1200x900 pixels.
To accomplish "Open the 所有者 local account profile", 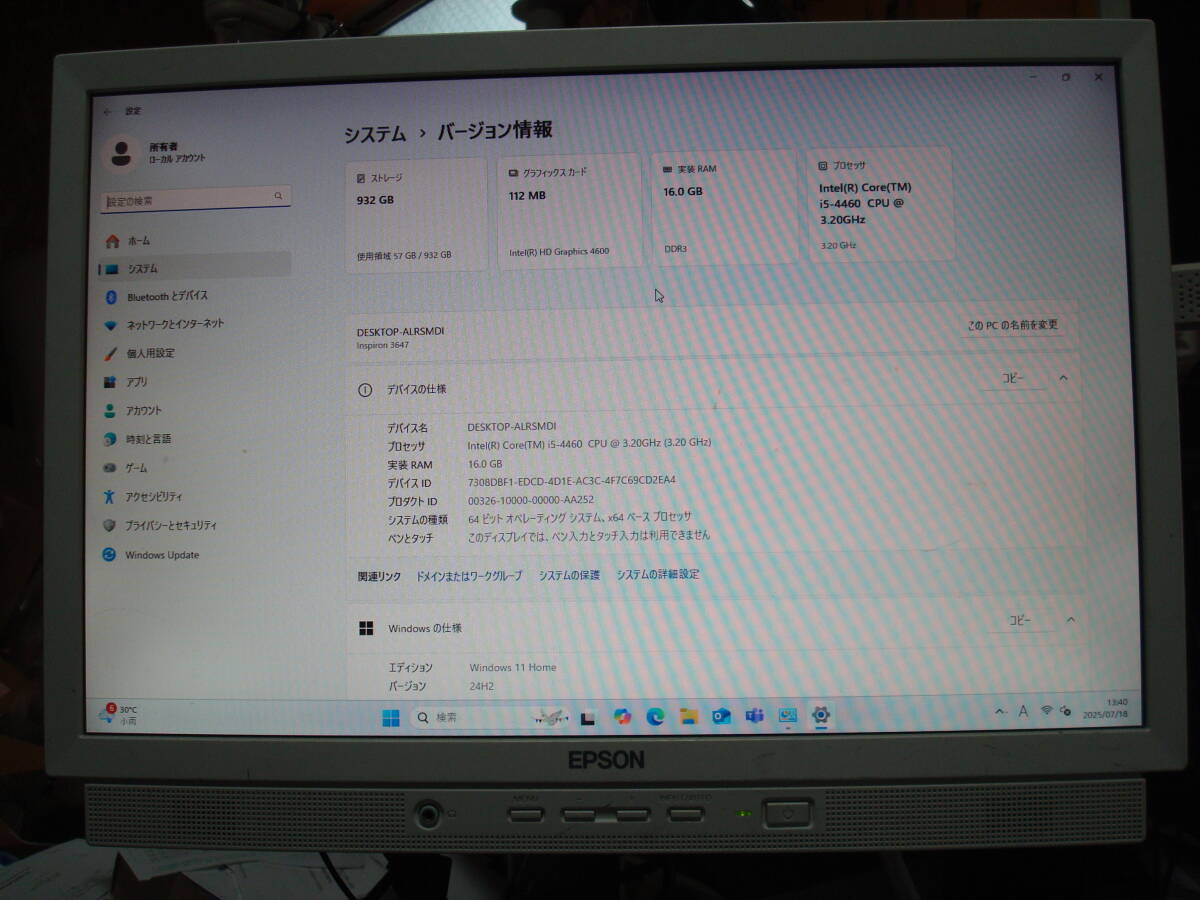I will (x=155, y=152).
